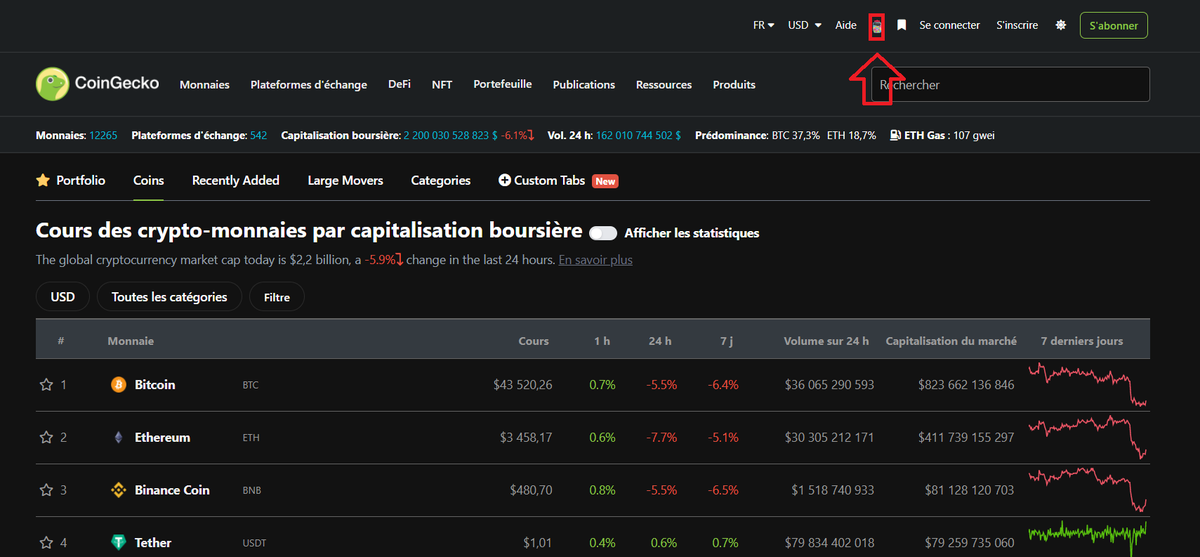Toggle Afficher les statistiques switch
The height and width of the screenshot is (557, 1200).
click(603, 233)
